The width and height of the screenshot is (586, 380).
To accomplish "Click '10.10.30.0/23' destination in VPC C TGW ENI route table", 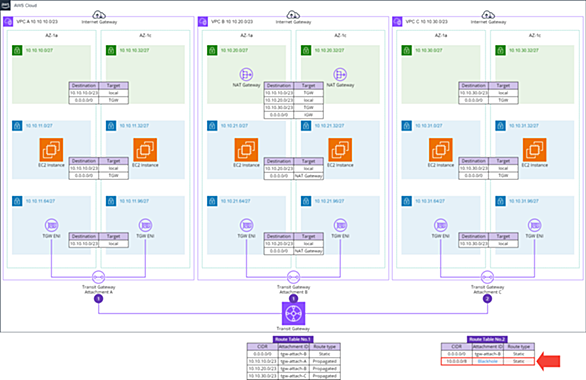I will (x=474, y=244).
